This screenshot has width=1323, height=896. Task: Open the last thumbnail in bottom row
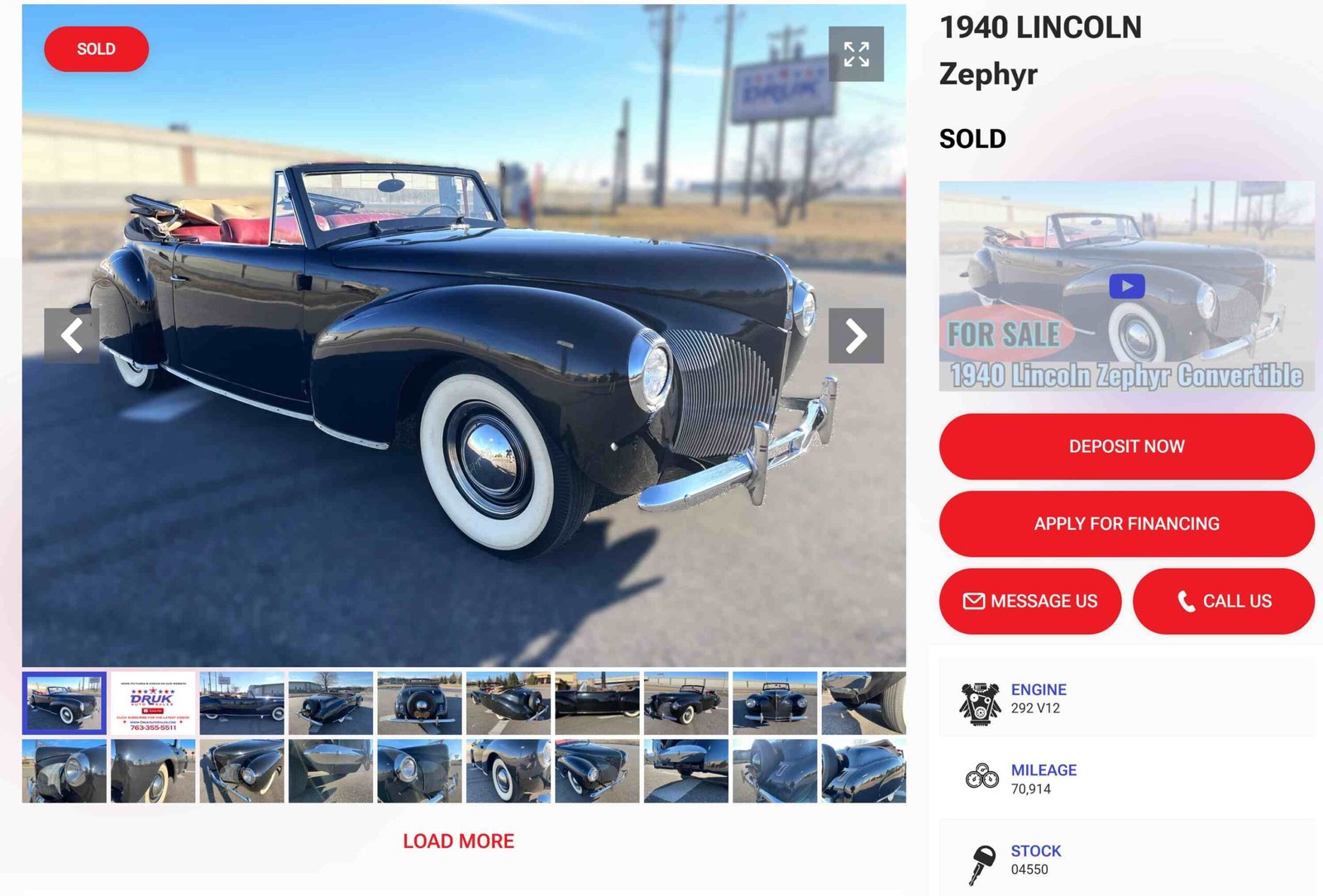863,771
